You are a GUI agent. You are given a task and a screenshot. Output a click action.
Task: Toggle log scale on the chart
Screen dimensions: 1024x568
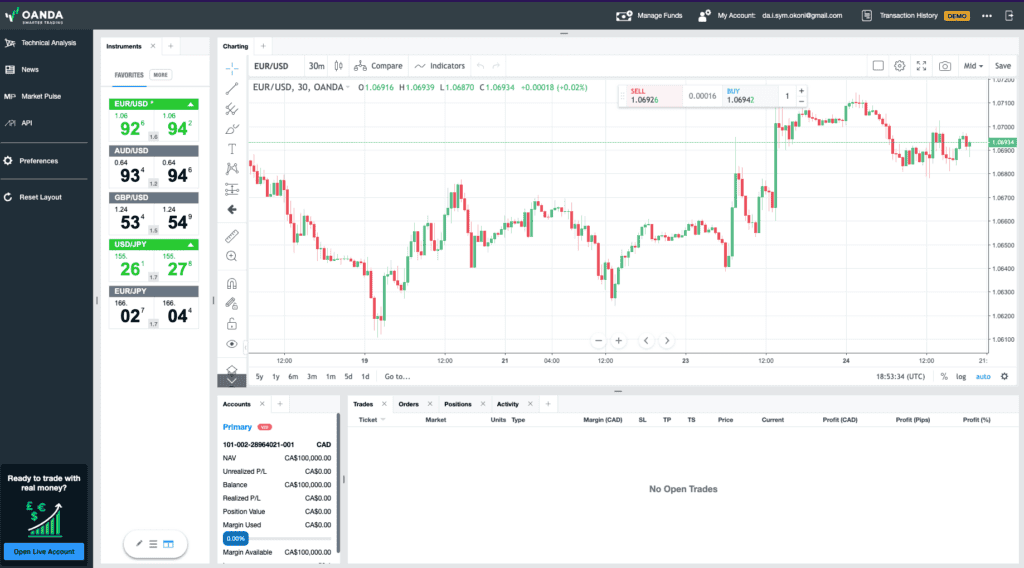pyautogui.click(x=961, y=377)
